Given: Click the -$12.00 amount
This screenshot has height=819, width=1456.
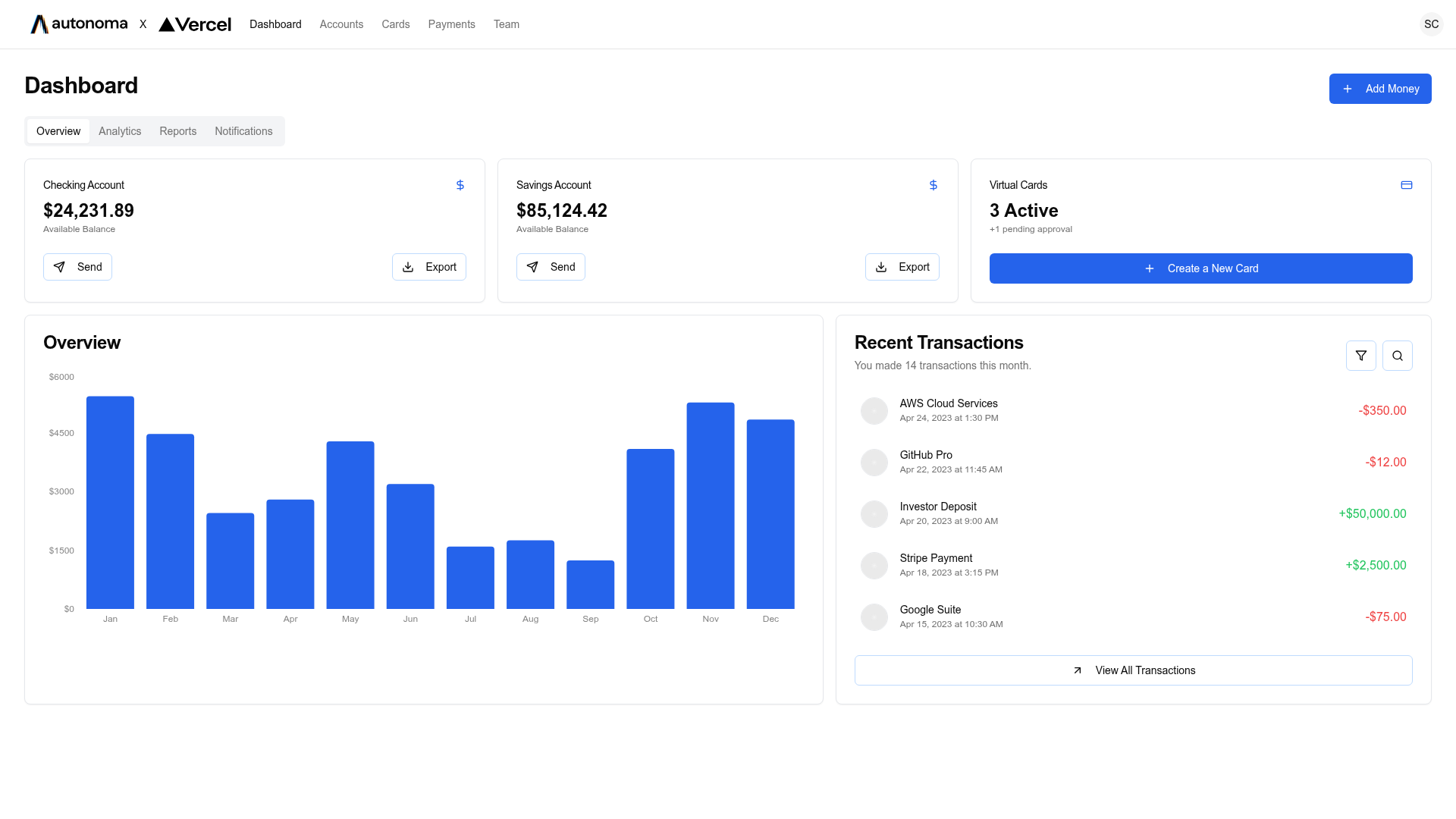Looking at the screenshot, I should point(1386,463).
